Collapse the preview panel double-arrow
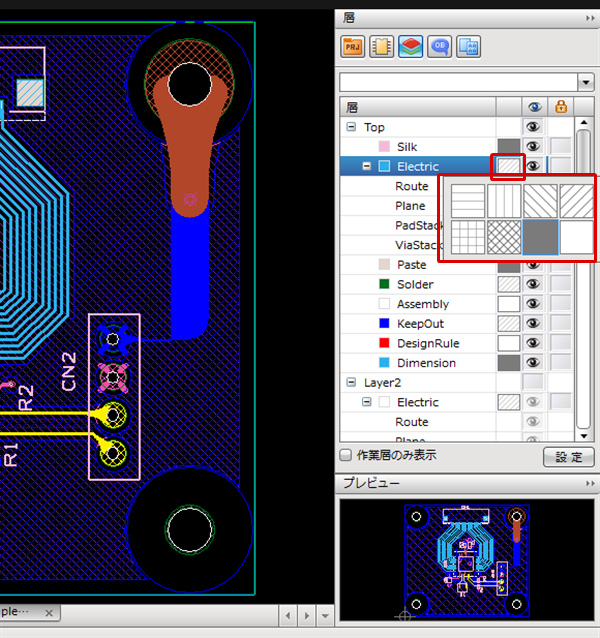The image size is (600, 638). click(x=590, y=483)
